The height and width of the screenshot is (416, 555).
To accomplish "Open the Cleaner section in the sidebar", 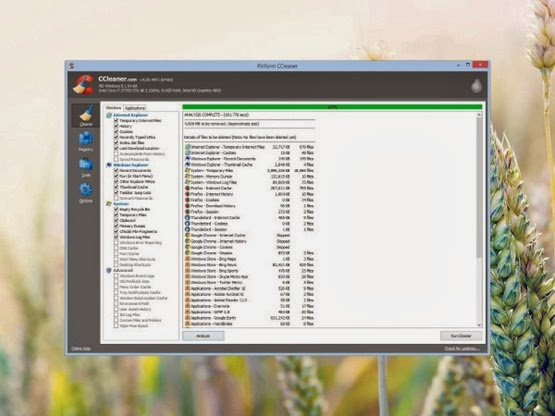I will (x=86, y=115).
